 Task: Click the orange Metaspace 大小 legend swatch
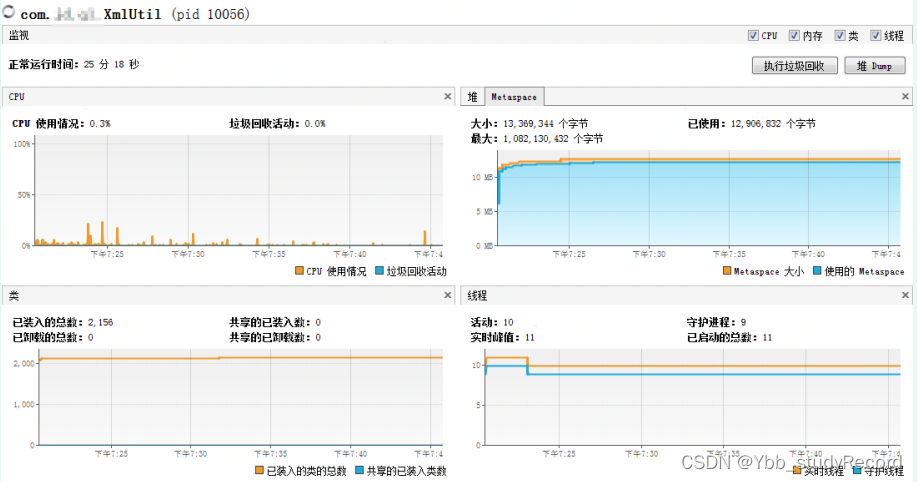[727, 271]
